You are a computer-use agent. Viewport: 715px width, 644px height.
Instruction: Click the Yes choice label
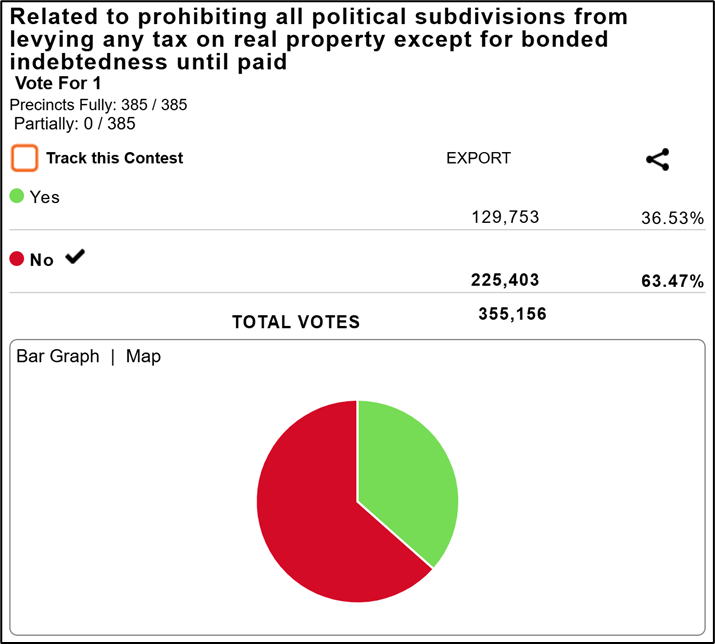coord(45,197)
